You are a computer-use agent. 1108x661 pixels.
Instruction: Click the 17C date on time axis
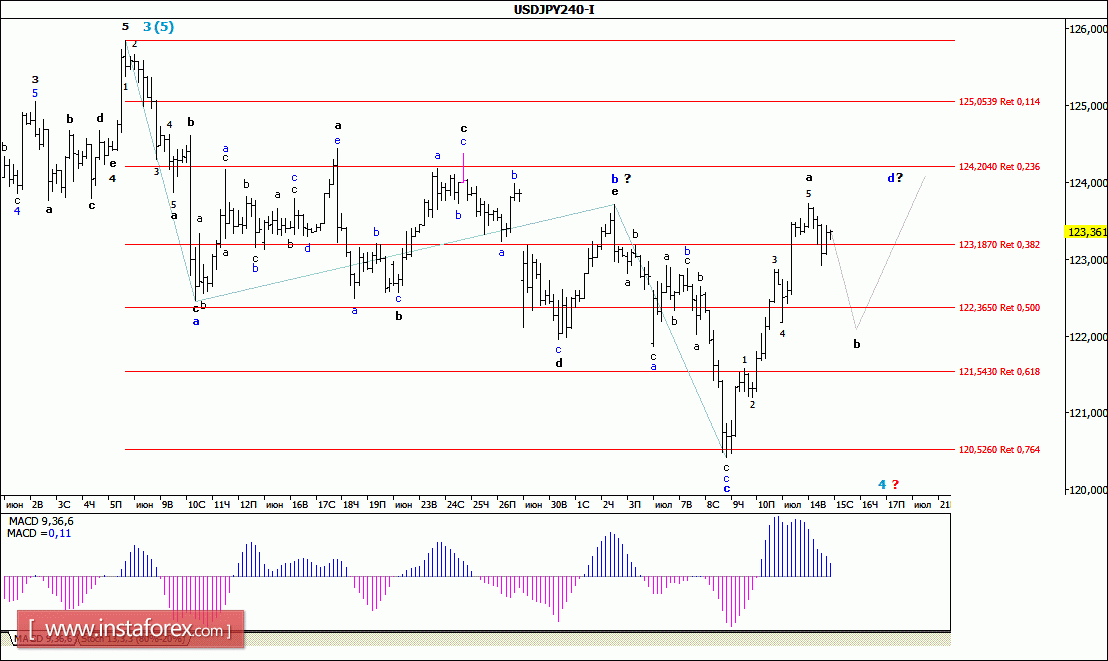tap(326, 505)
